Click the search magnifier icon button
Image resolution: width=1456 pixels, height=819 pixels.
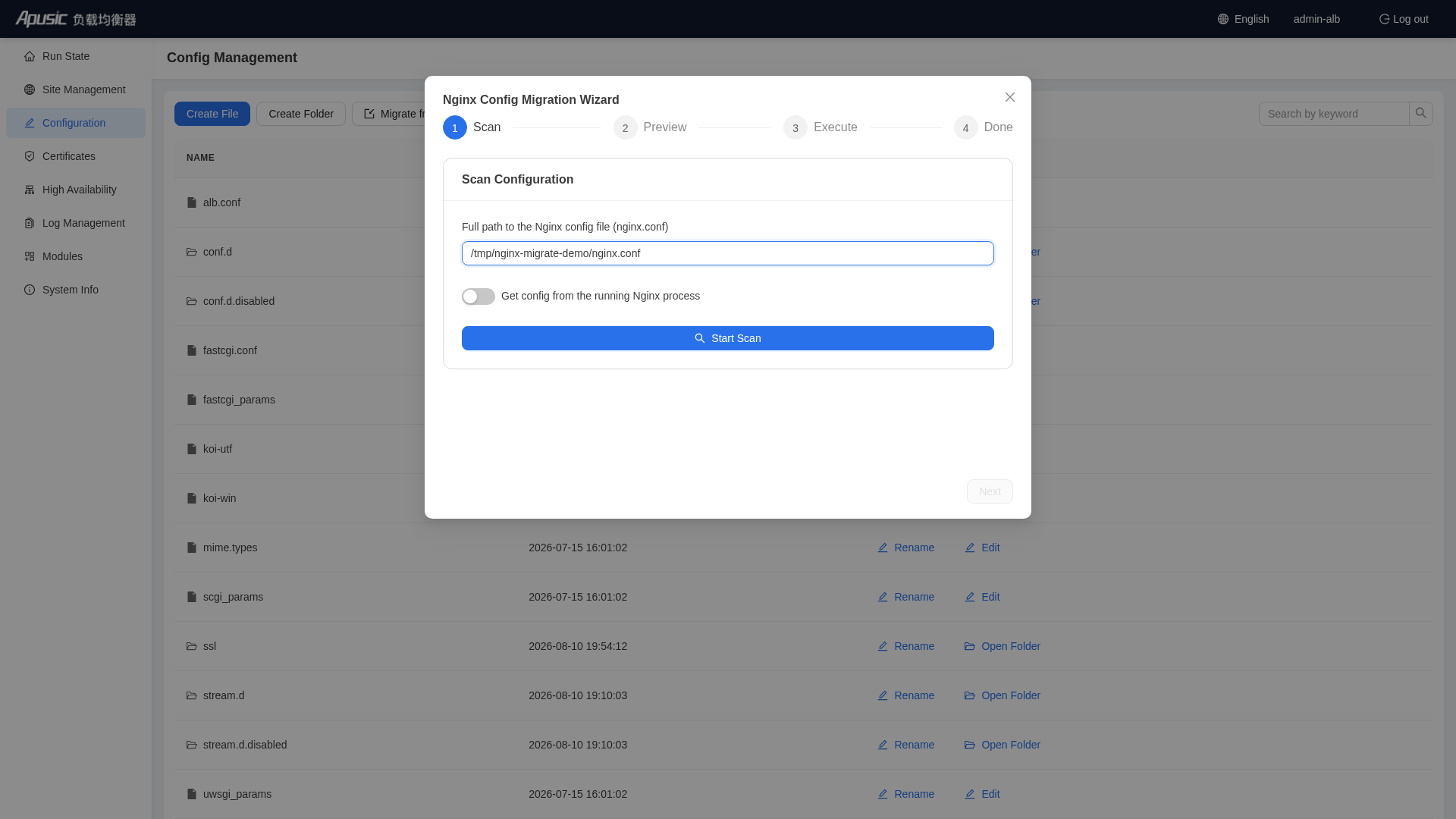[1421, 114]
